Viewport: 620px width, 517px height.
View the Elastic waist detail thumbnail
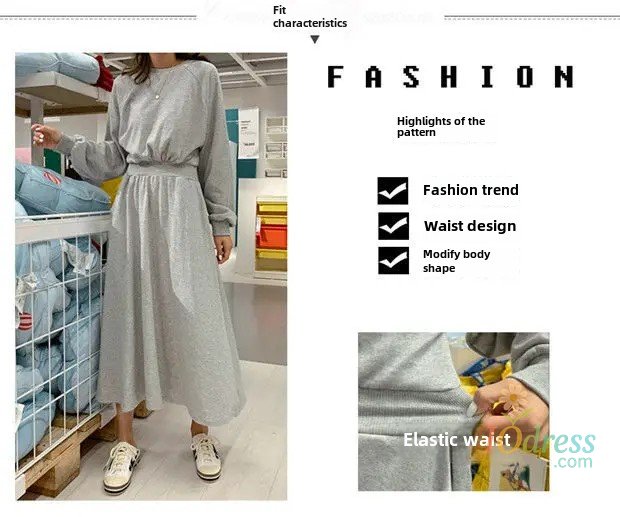point(454,411)
